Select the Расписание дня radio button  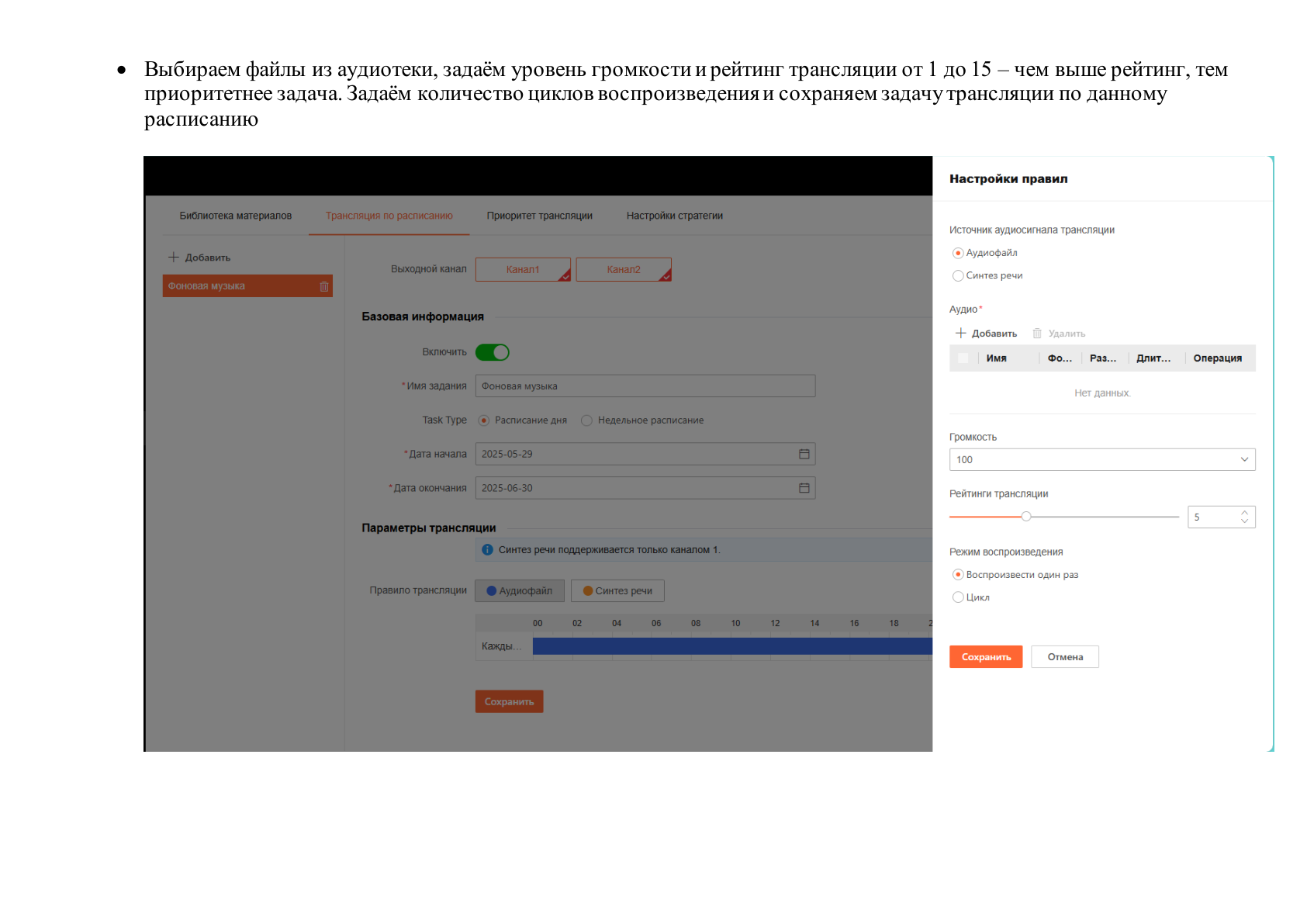[484, 420]
